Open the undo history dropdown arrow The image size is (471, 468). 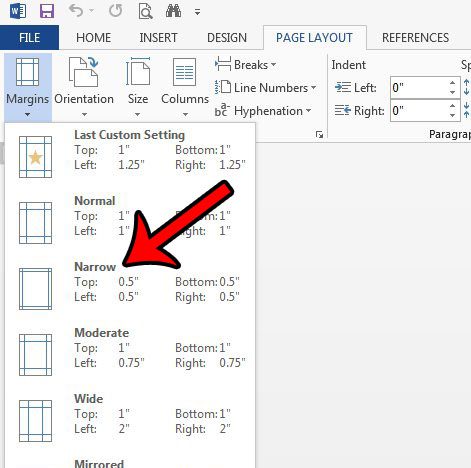91,12
